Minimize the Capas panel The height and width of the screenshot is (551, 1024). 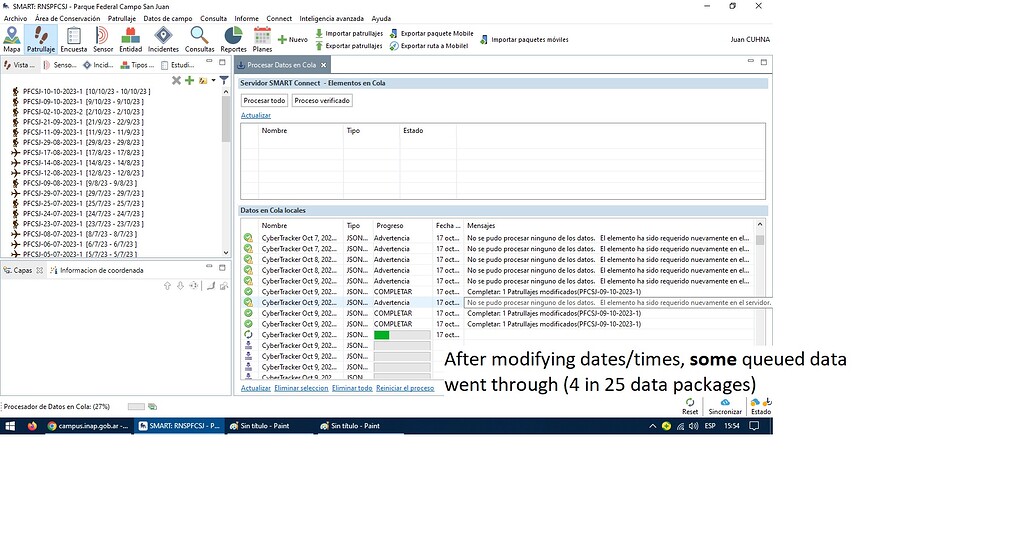click(209, 267)
